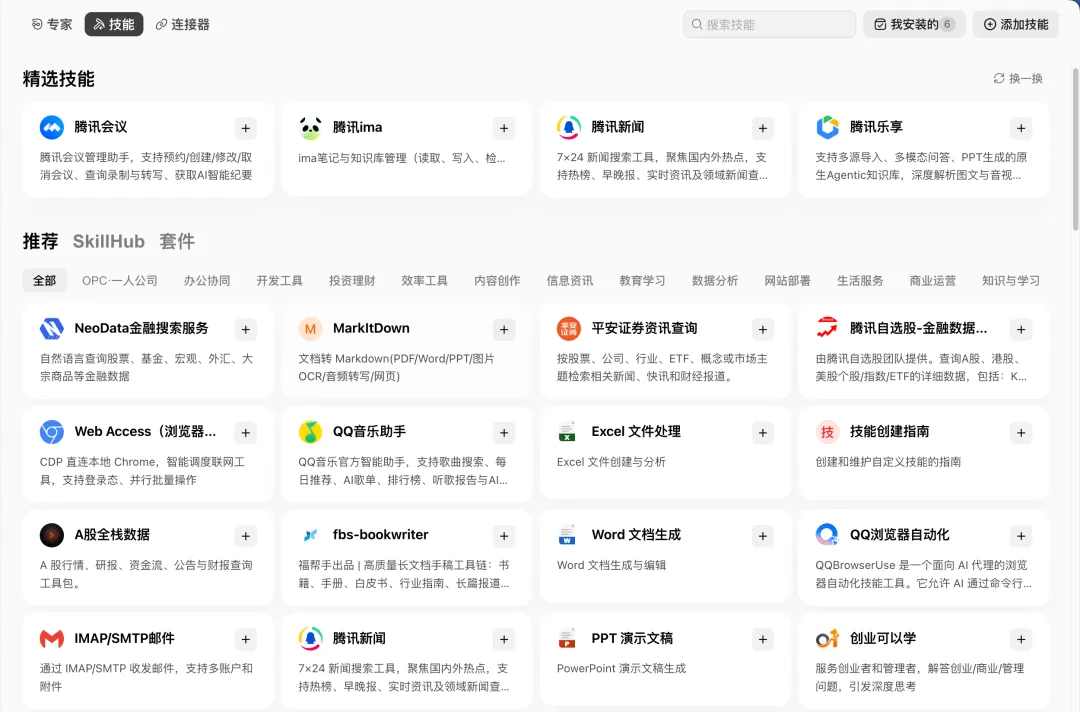This screenshot has width=1080, height=712.
Task: Filter by 教育学习 category
Action: tap(643, 280)
